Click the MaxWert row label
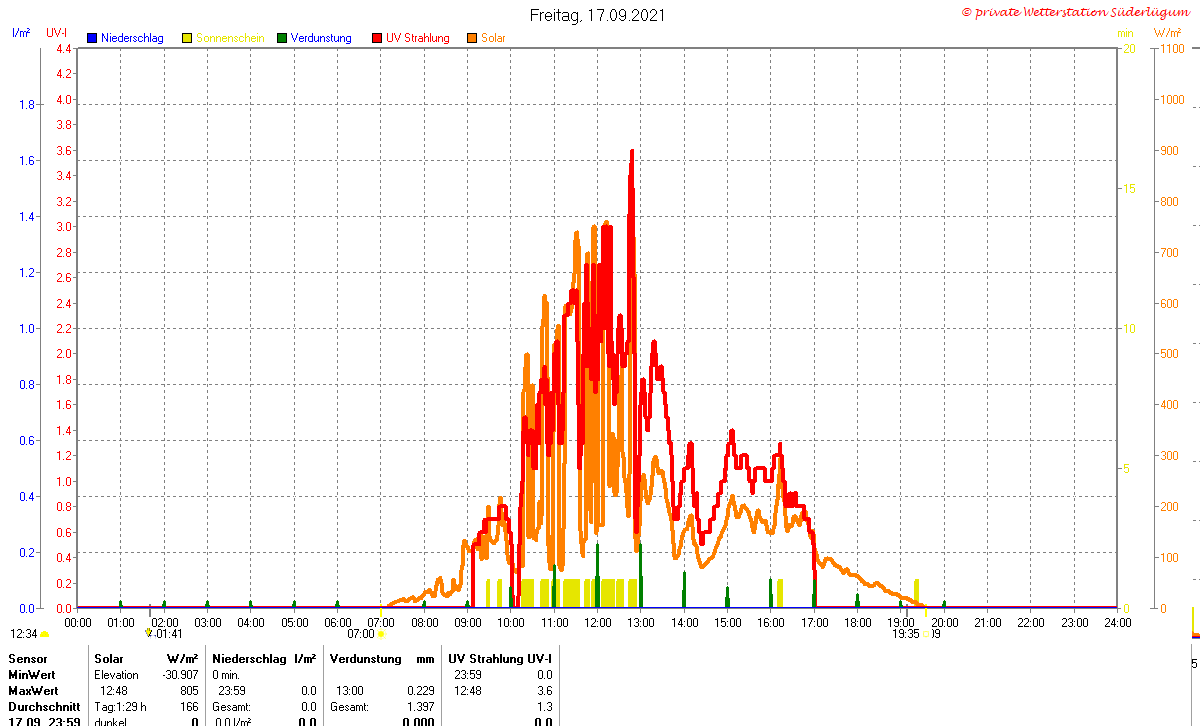 pos(32,691)
